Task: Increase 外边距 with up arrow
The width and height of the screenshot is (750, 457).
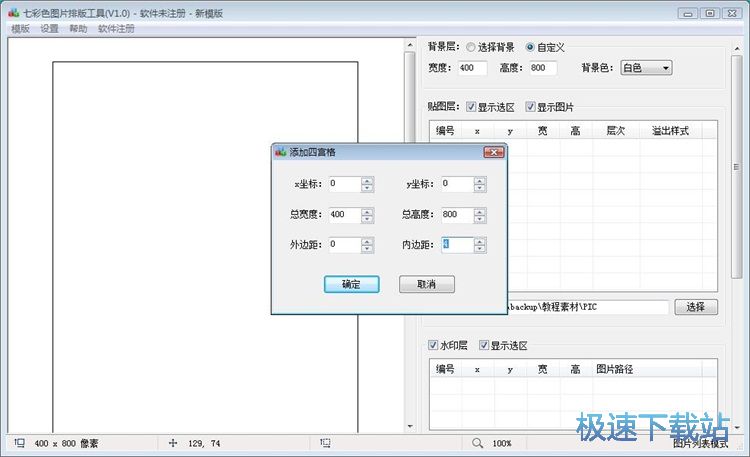Action: (x=367, y=241)
